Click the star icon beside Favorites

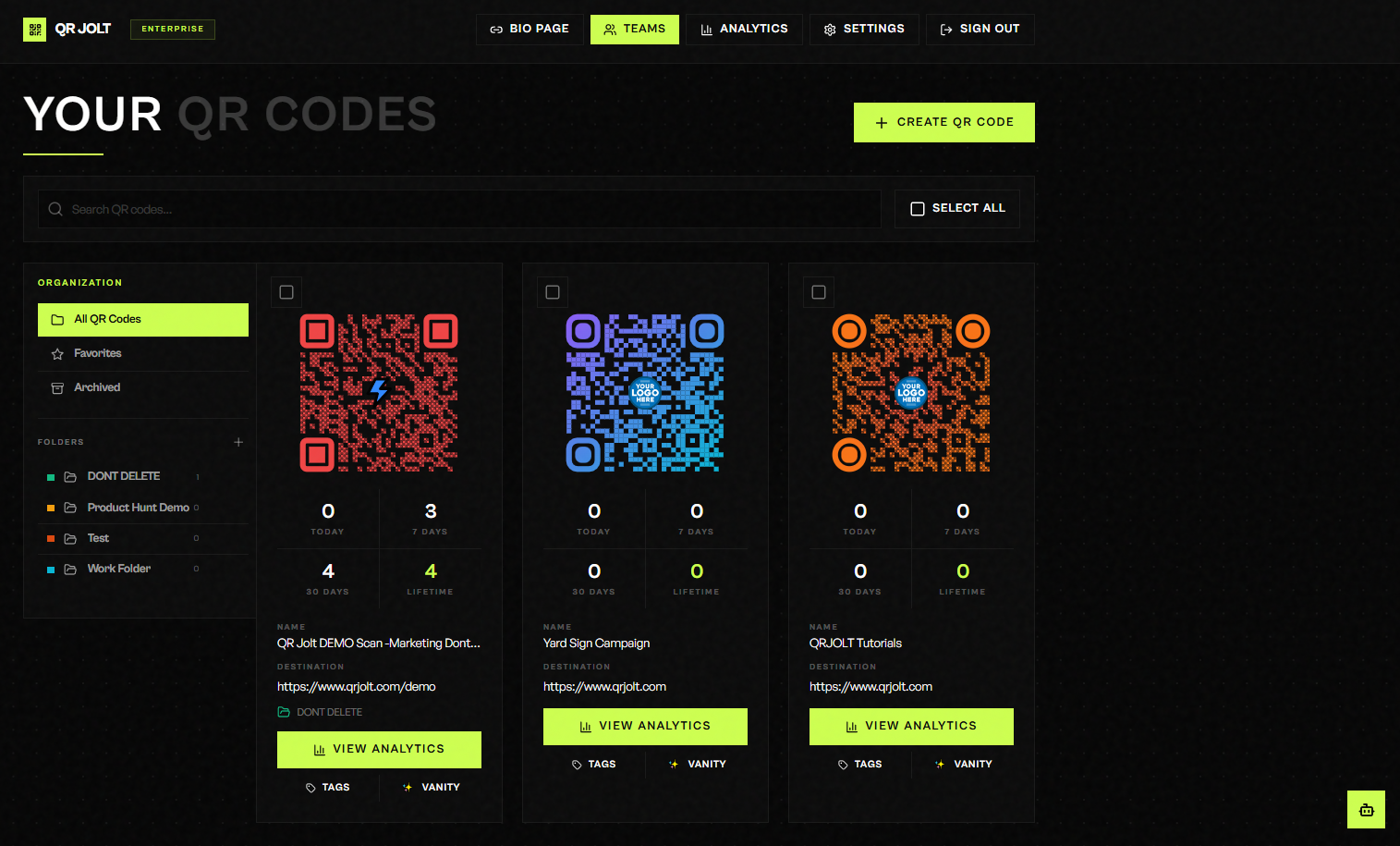pyautogui.click(x=57, y=354)
